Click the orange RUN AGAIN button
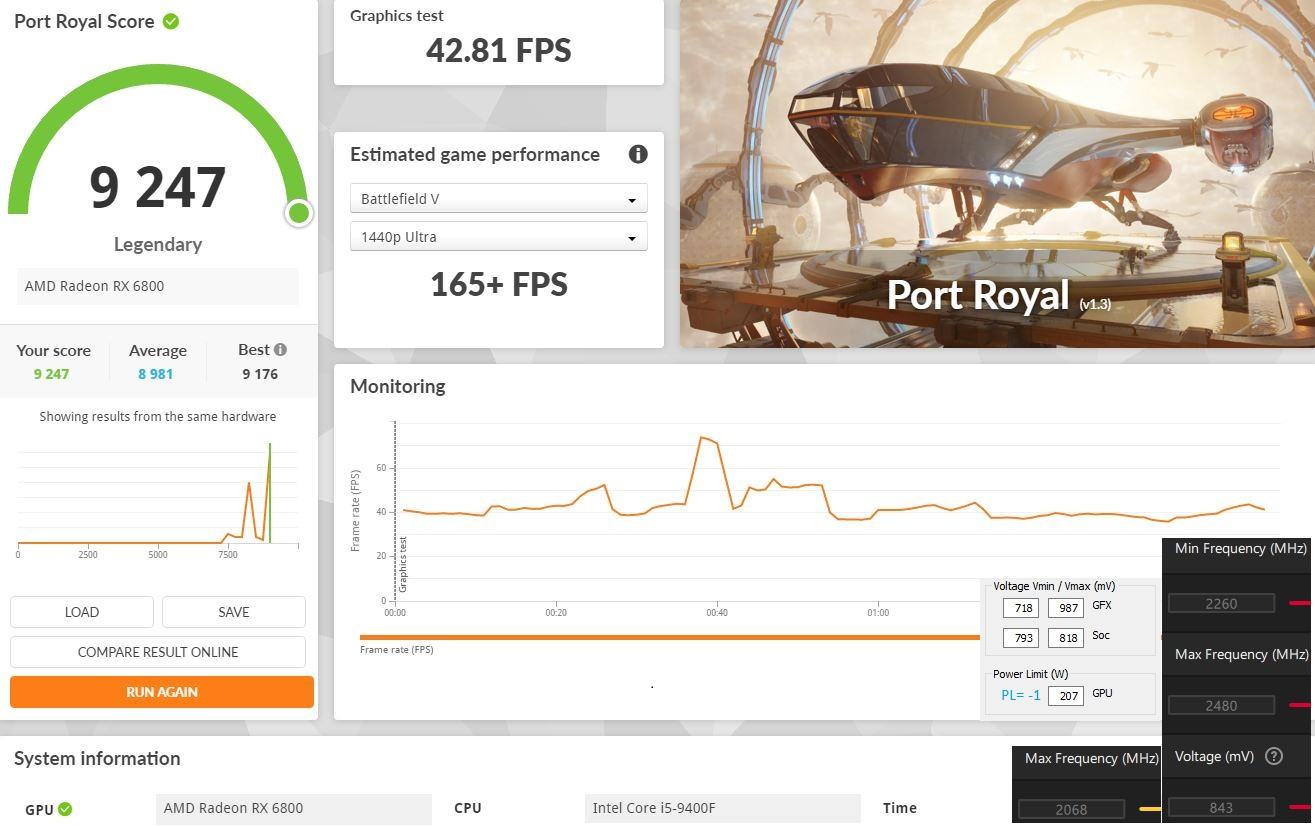Image resolution: width=1315 pixels, height=826 pixels. (162, 692)
